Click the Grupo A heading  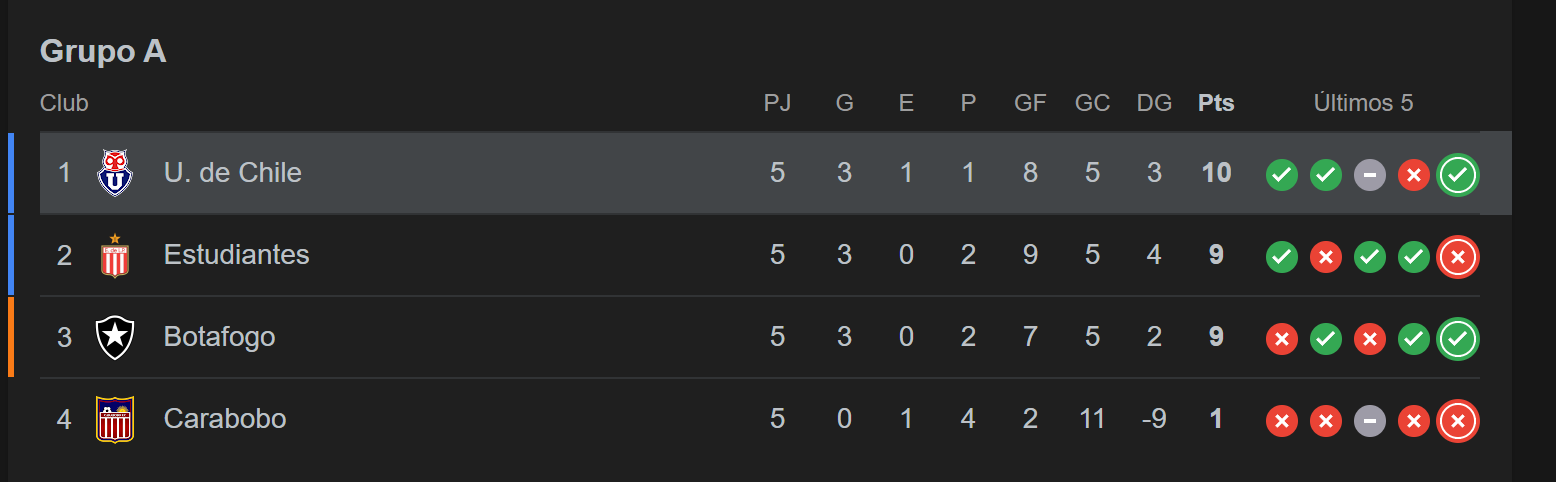coord(103,52)
